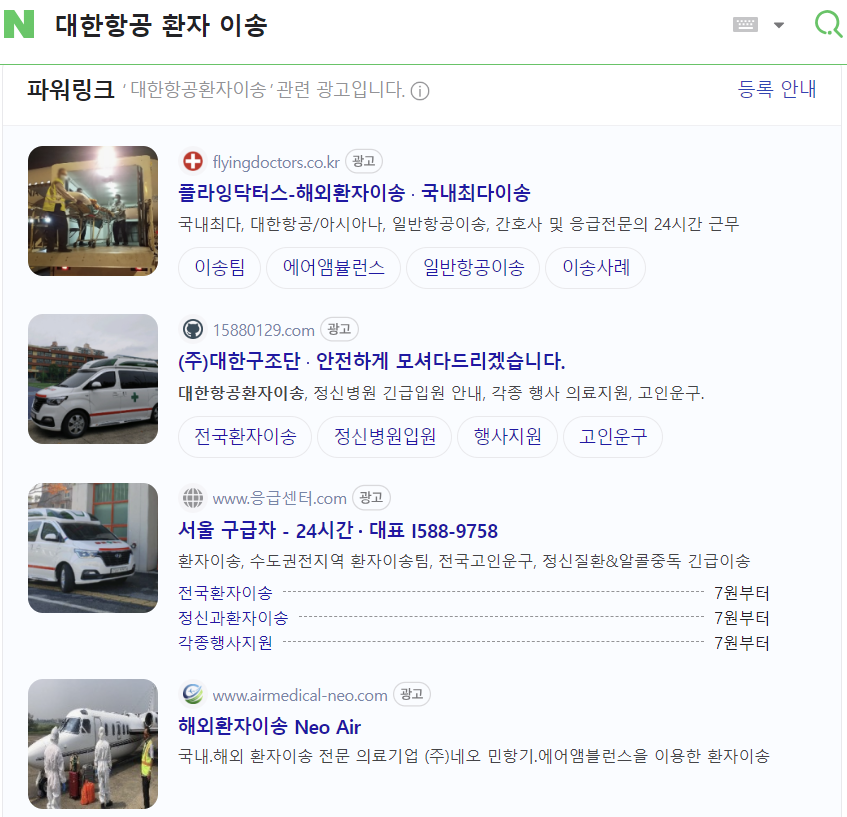Select the 일반항공이송 sub-link chip
The width and height of the screenshot is (847, 817).
(x=473, y=267)
